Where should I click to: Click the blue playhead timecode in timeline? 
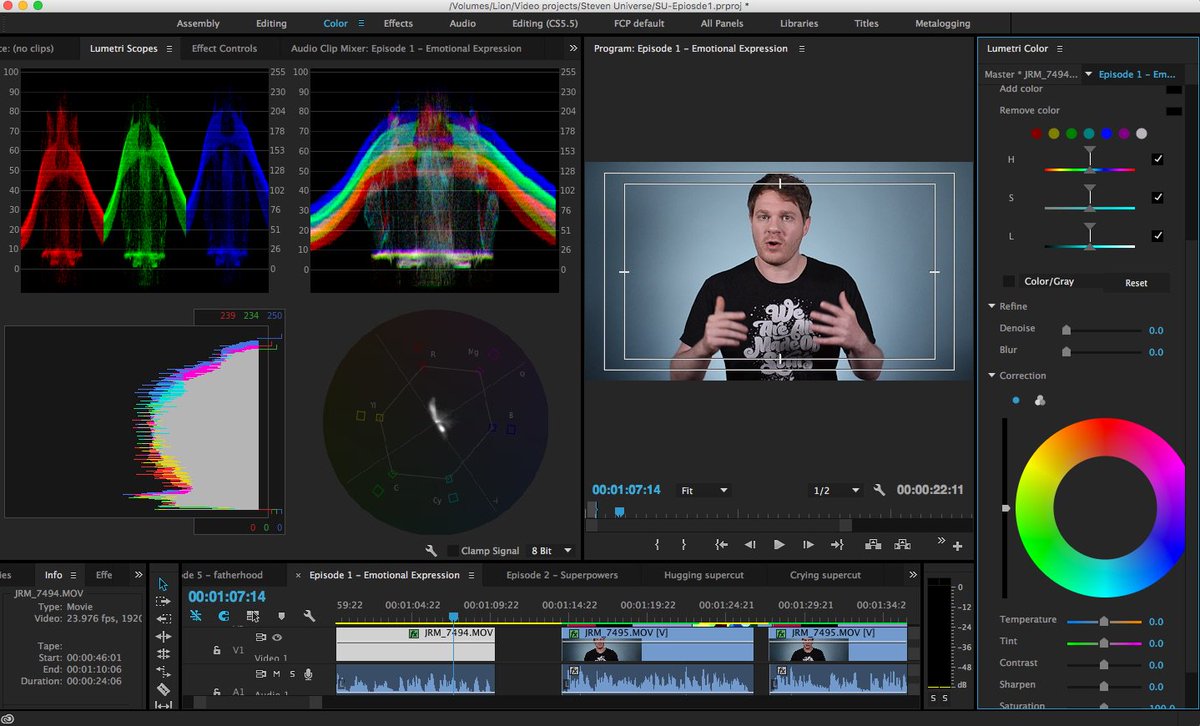[x=227, y=597]
